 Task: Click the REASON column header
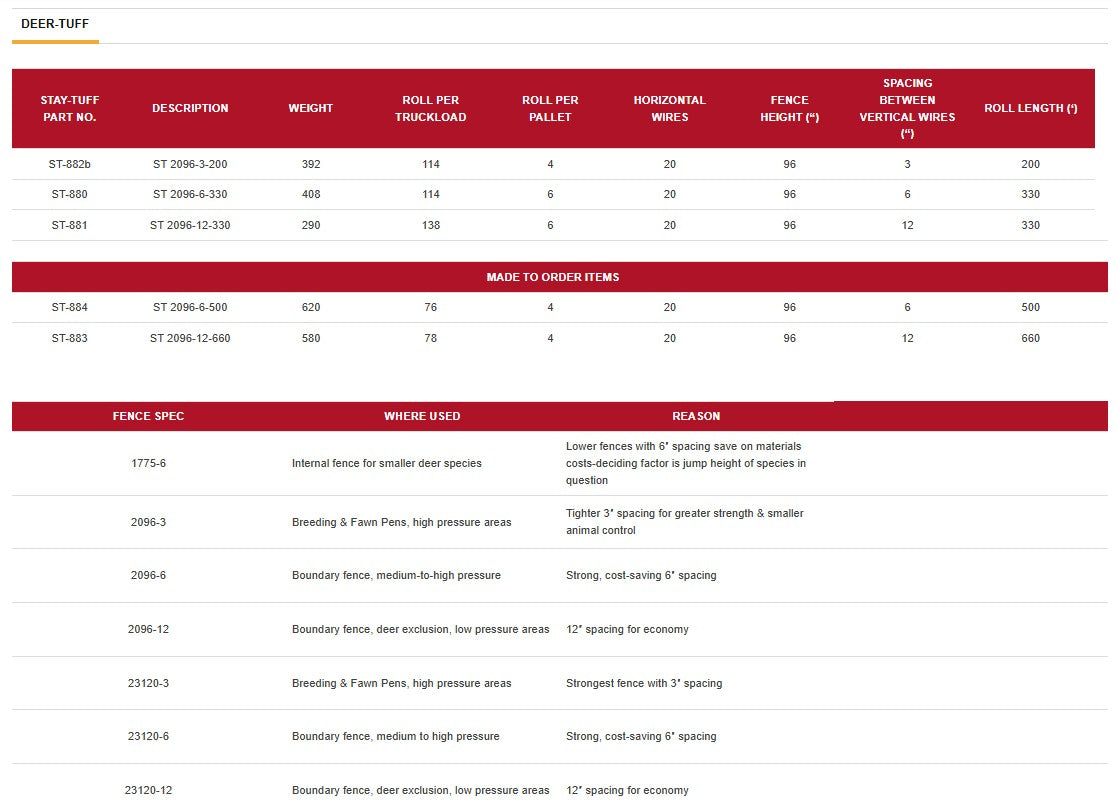coord(696,416)
